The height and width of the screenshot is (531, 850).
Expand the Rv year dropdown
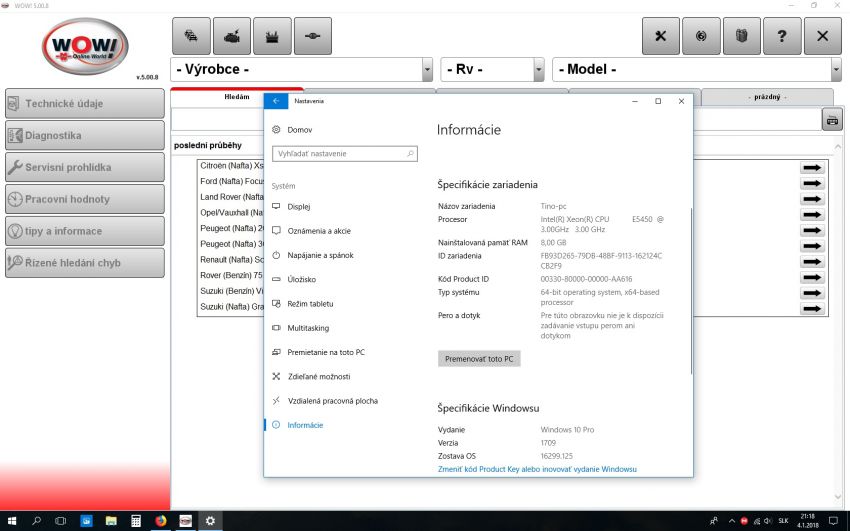[539, 70]
